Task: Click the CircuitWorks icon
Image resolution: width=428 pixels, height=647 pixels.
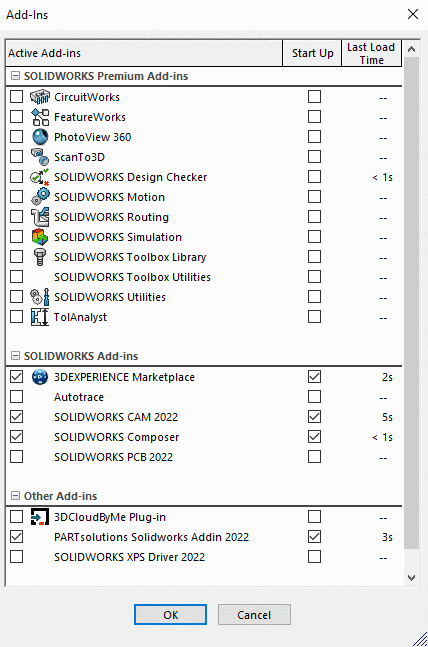Action: pos(40,97)
